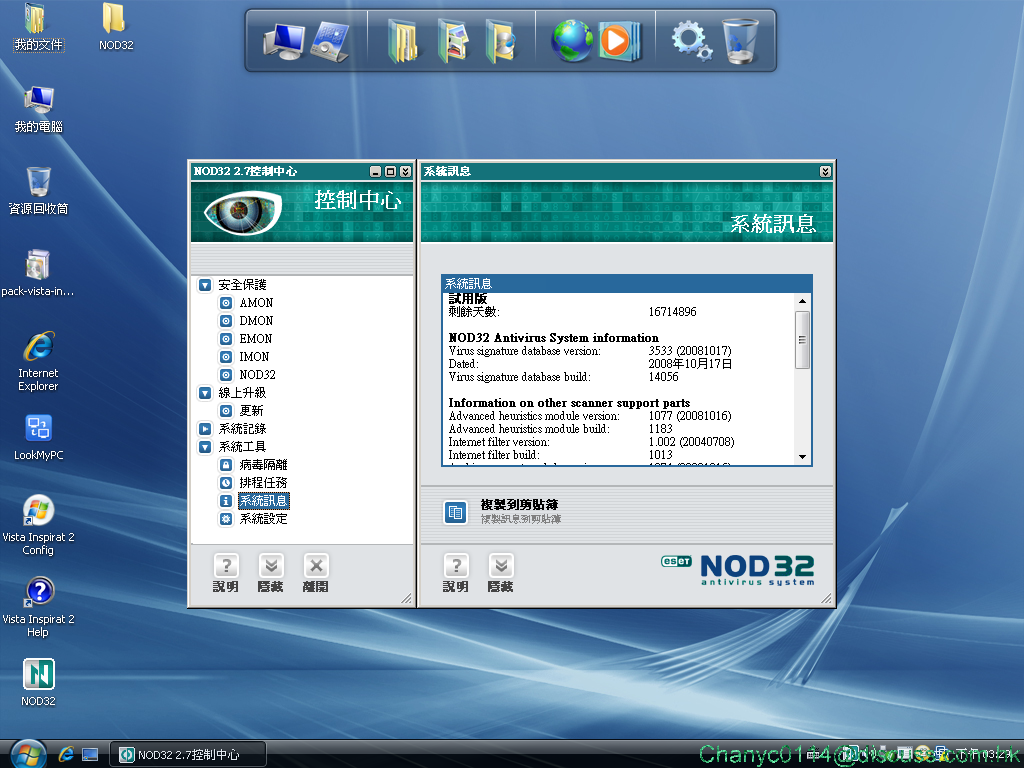
Task: Click 複製到剪貼簿 label
Action: click(519, 505)
